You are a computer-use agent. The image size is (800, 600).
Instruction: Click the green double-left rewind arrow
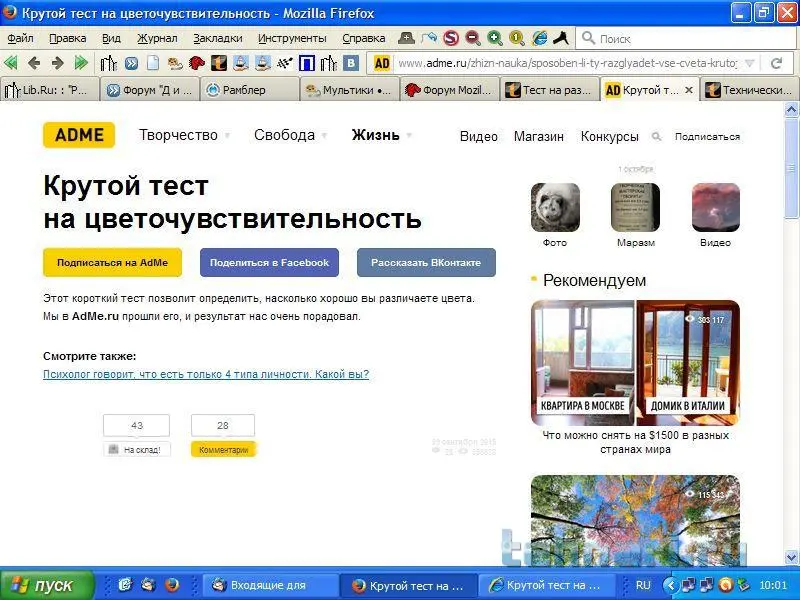[11, 63]
